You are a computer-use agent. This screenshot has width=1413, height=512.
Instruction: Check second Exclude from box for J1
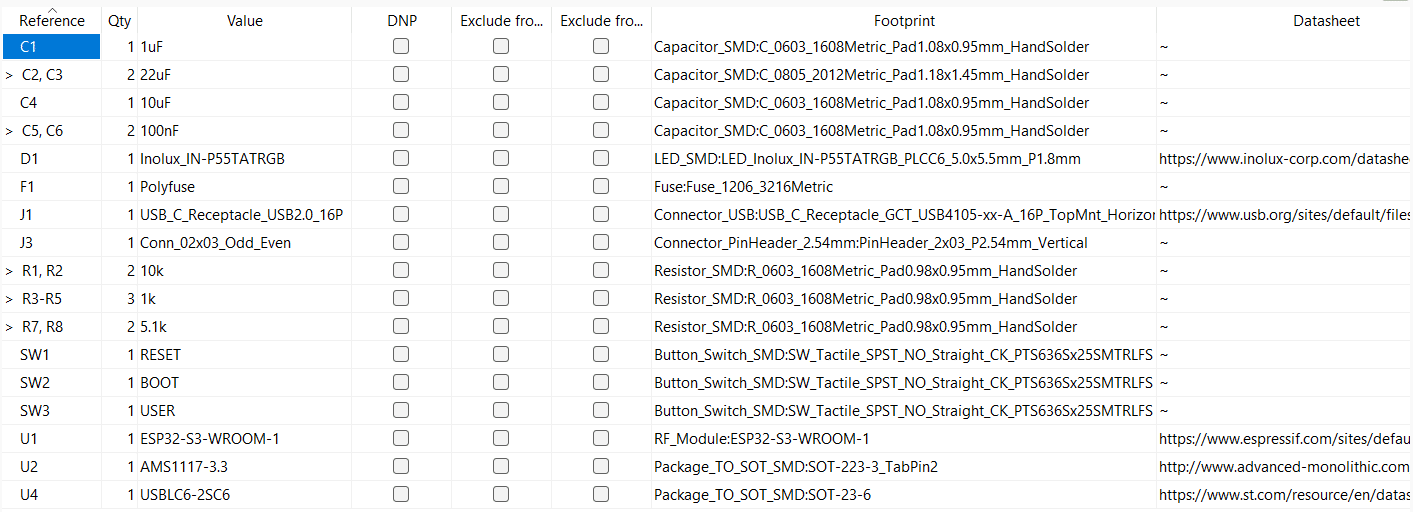600,214
